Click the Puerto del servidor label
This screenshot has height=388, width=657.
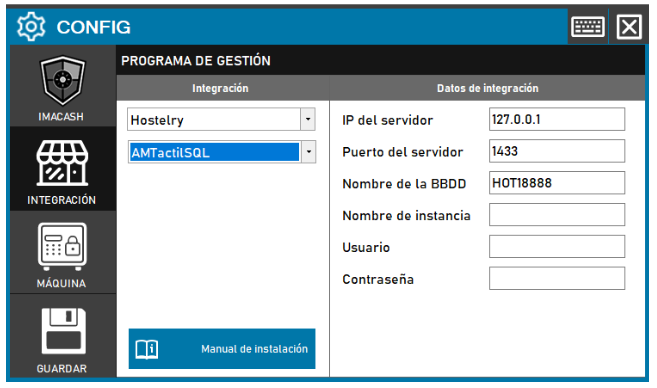tap(403, 152)
